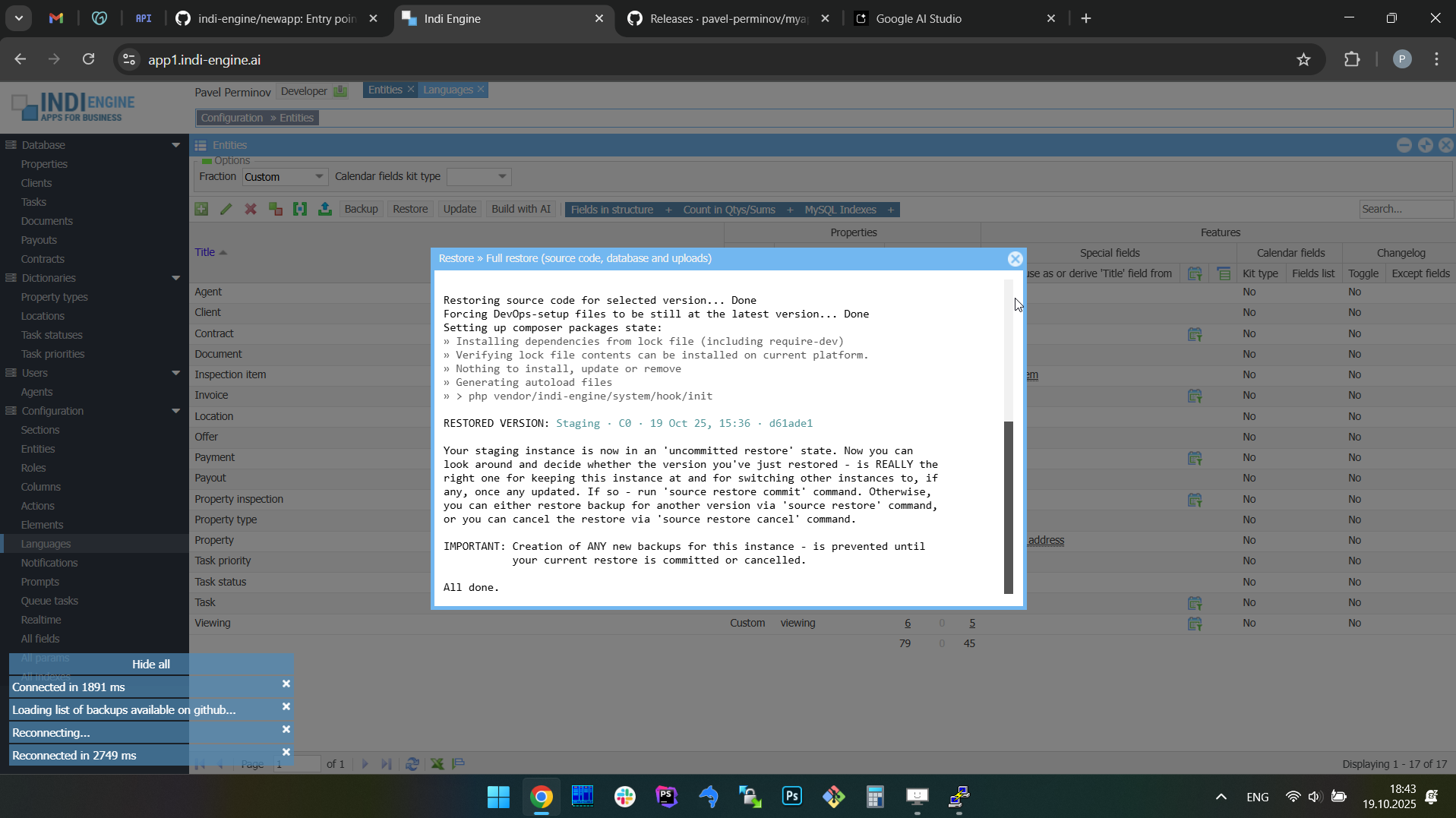This screenshot has height=818, width=1456.
Task: Click the Hide all notifications button
Action: 150,664
